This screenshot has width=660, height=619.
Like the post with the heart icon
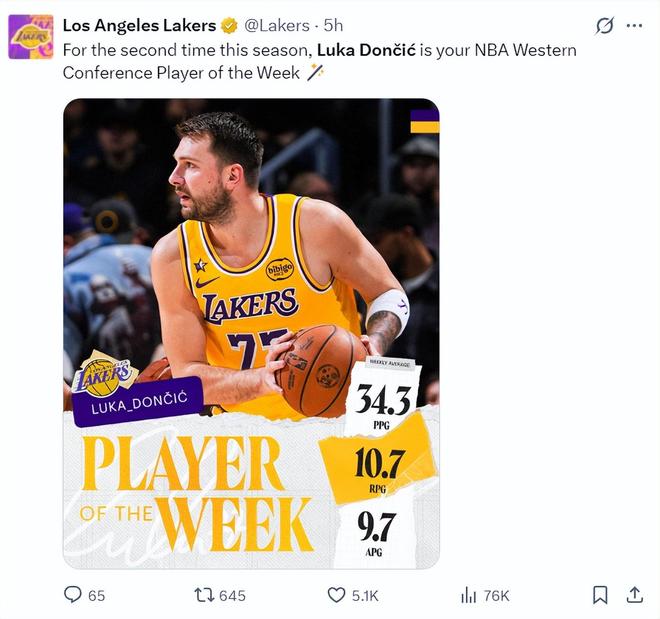(x=337, y=595)
